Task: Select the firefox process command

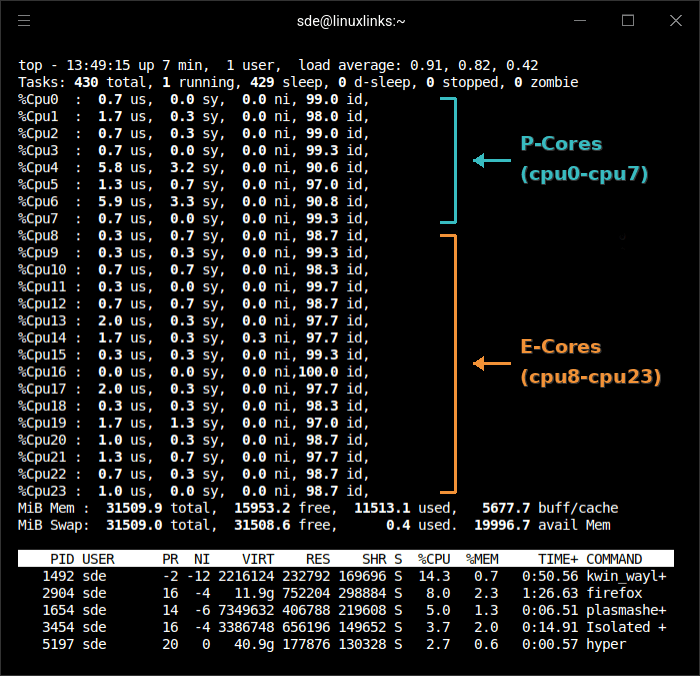Action: point(614,594)
